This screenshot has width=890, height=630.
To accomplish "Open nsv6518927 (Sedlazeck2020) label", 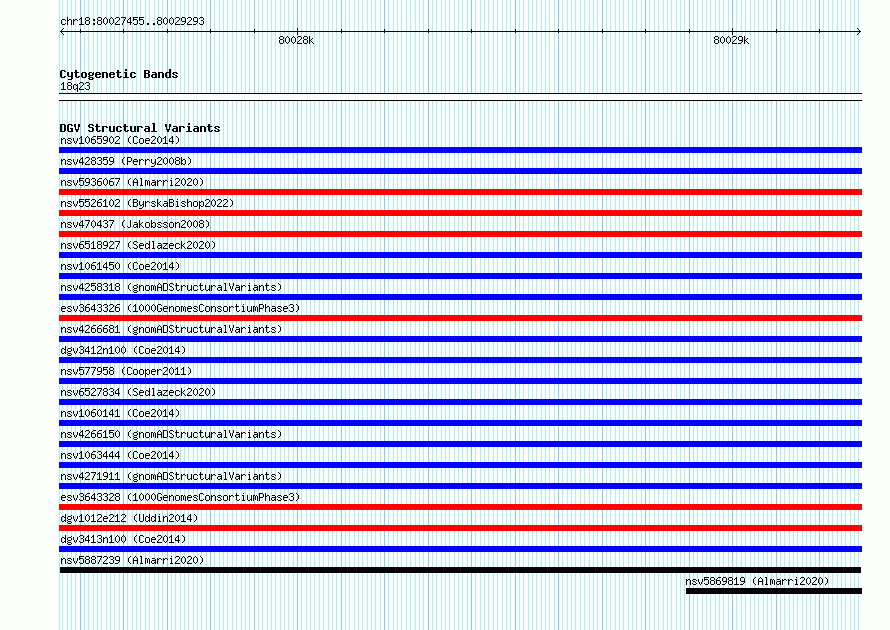I will (138, 245).
